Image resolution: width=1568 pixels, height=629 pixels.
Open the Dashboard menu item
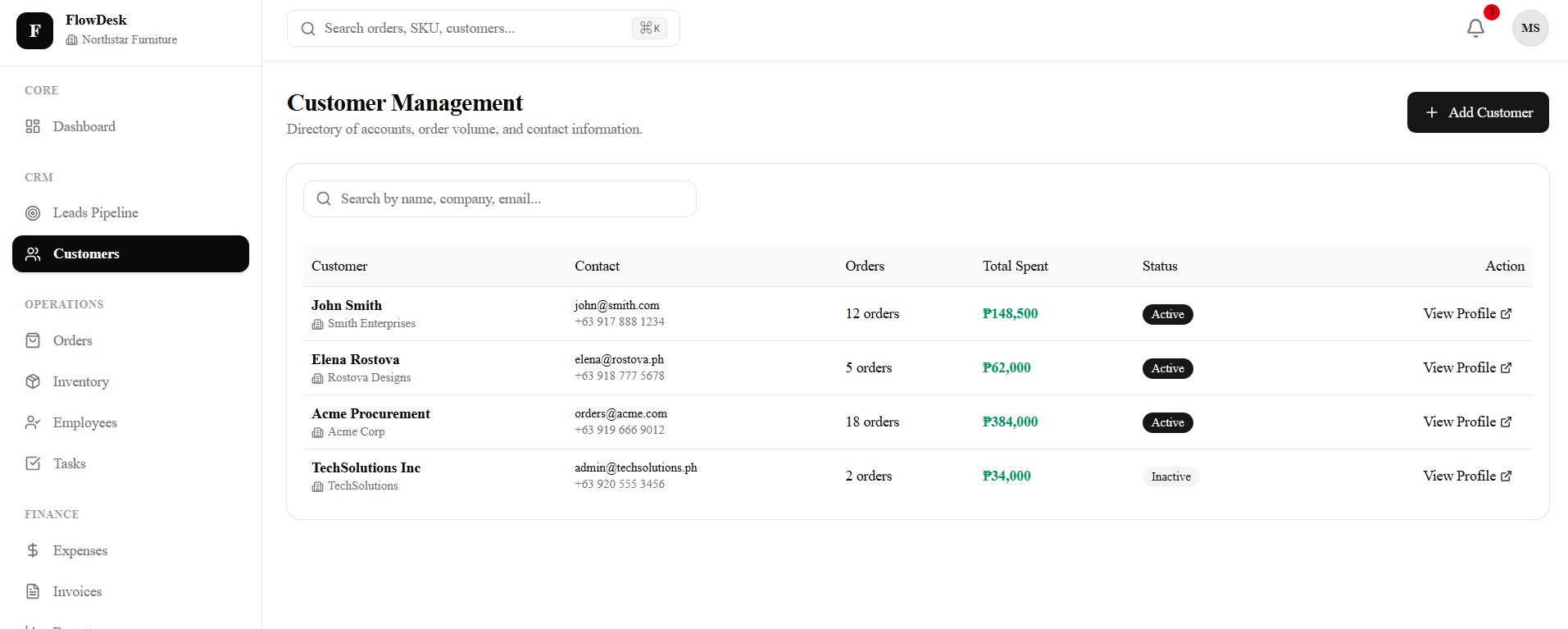[x=131, y=126]
